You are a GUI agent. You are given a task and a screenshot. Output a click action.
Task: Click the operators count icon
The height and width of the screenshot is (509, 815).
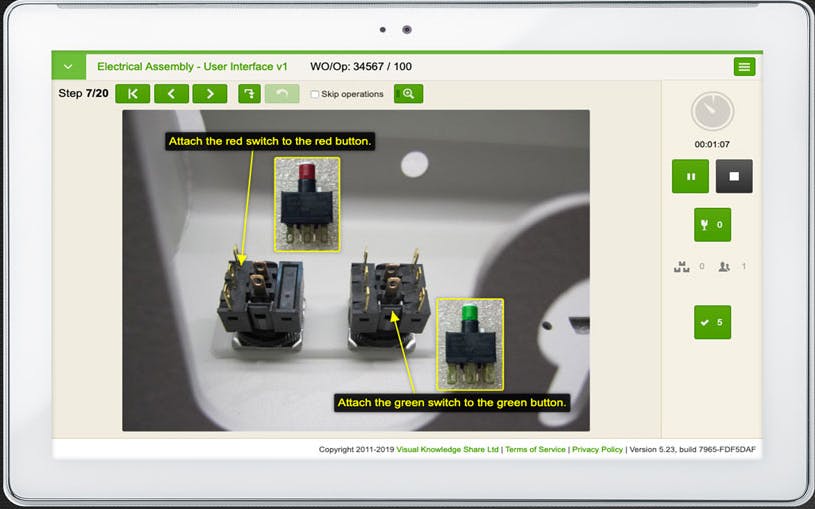coord(724,267)
